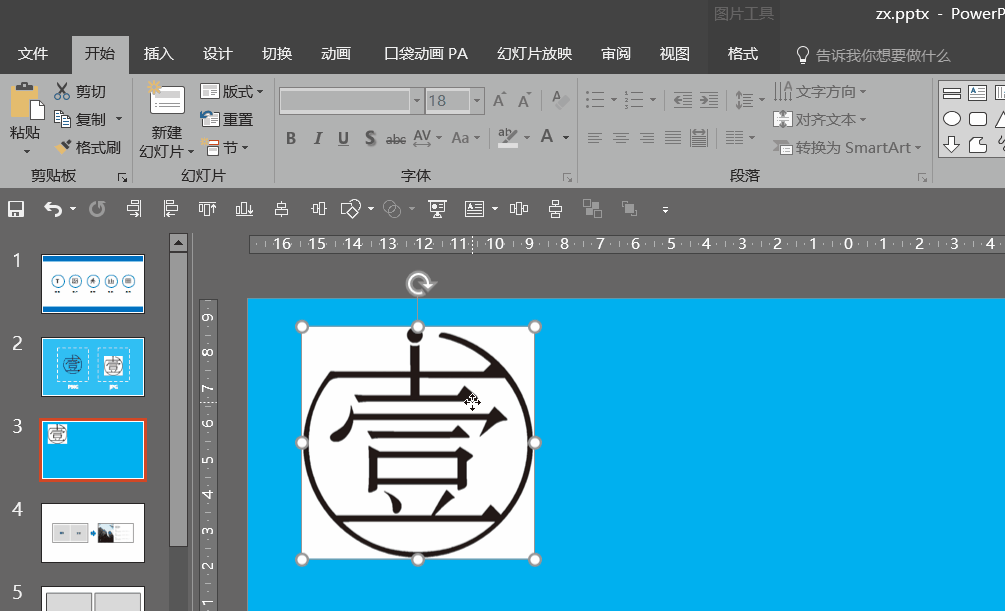Screen dimensions: 1005x611
Task: Select the rounded rectangle shape
Action: tap(977, 119)
